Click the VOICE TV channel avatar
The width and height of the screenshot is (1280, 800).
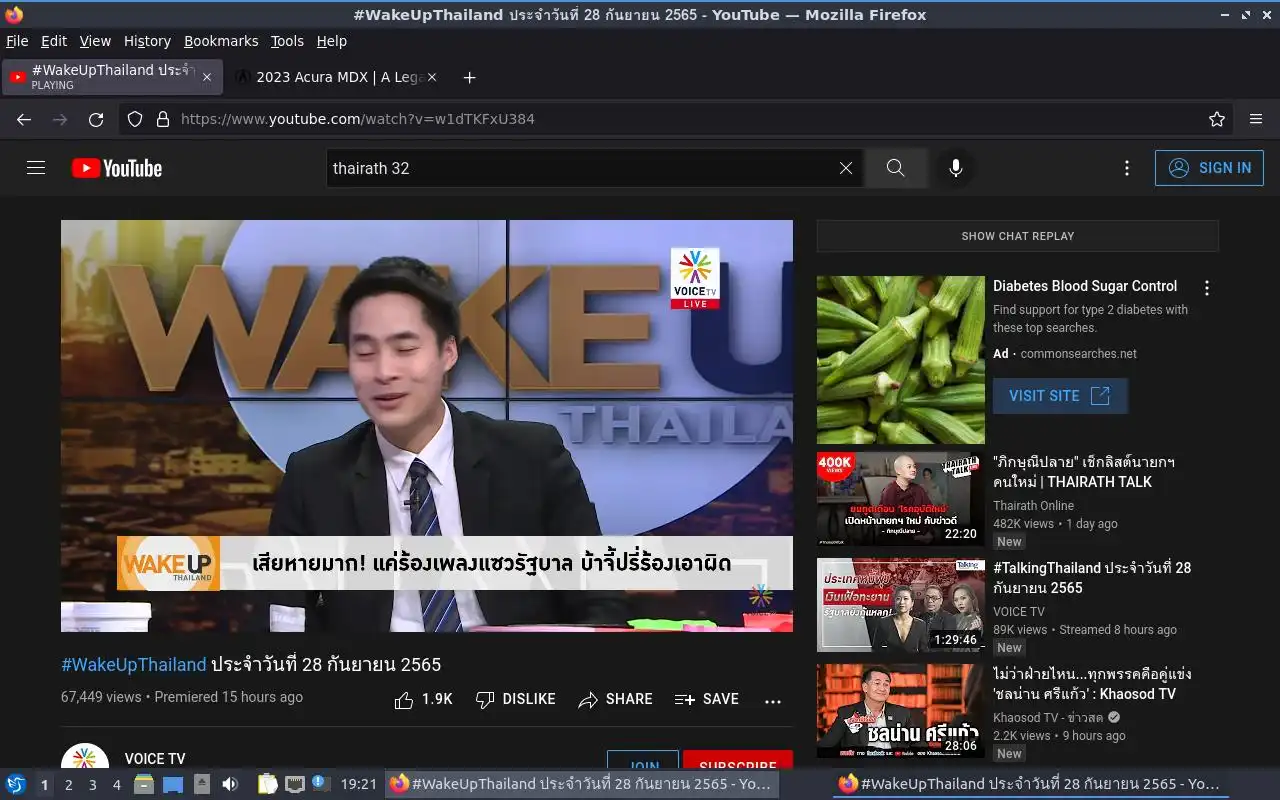[85, 758]
